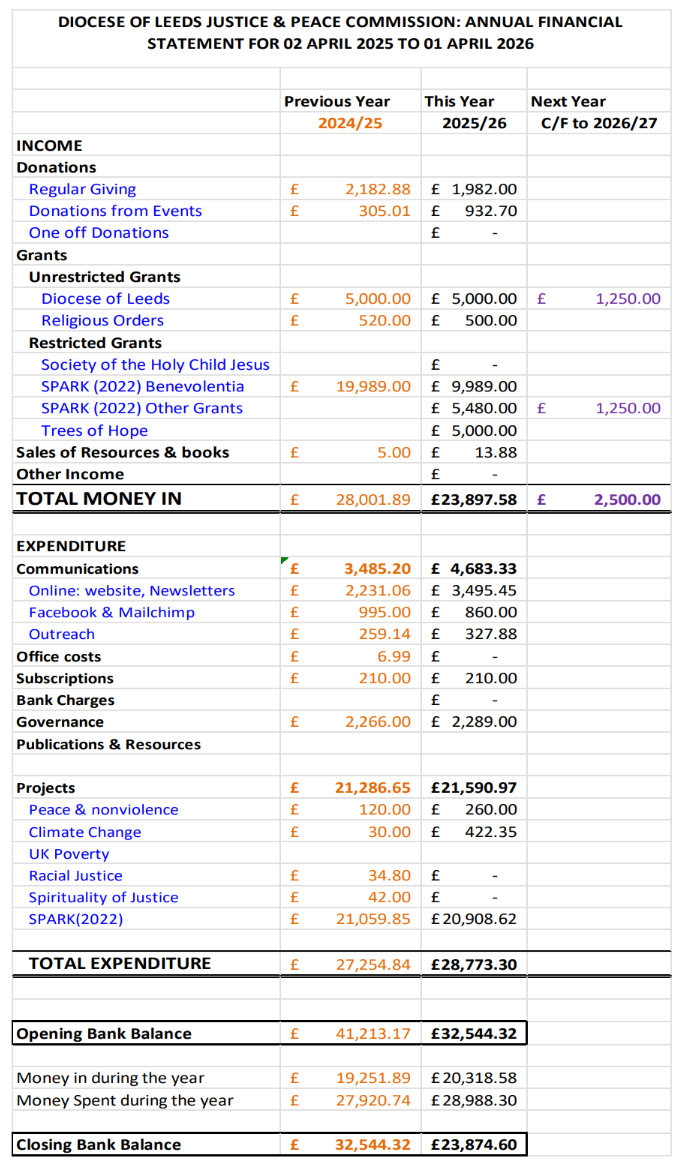Select the 'This Year' column header
This screenshot has height=1167, width=684.
click(459, 101)
